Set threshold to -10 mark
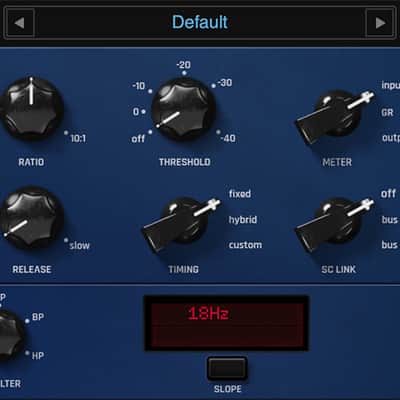 tap(139, 86)
